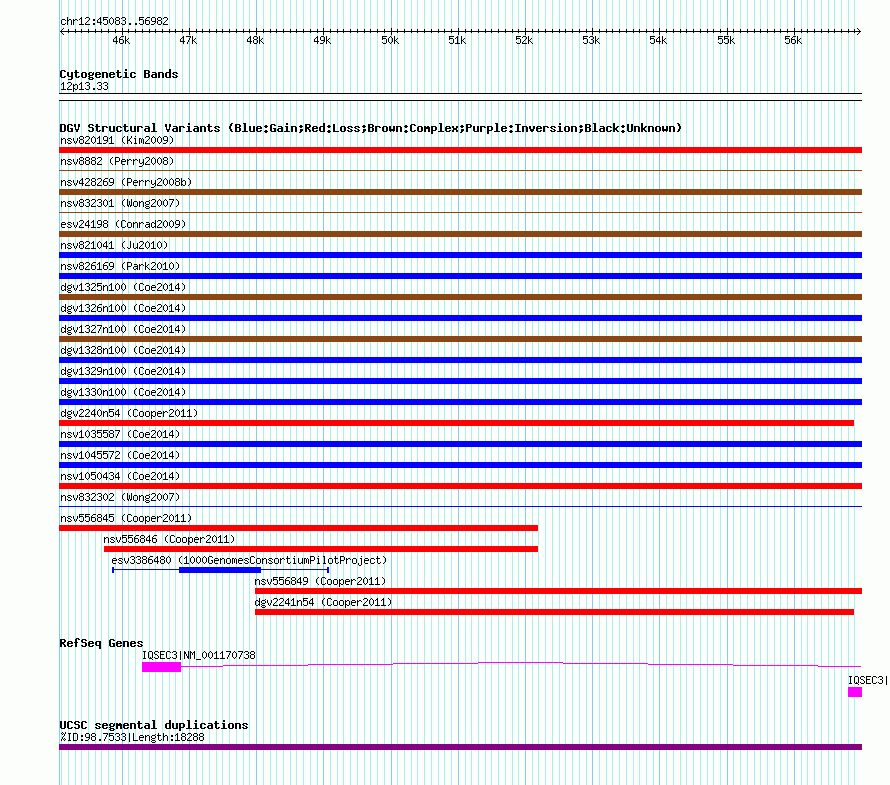Click the blue nsv821041 gain bar
This screenshot has height=785, width=890.
pyautogui.click(x=460, y=255)
